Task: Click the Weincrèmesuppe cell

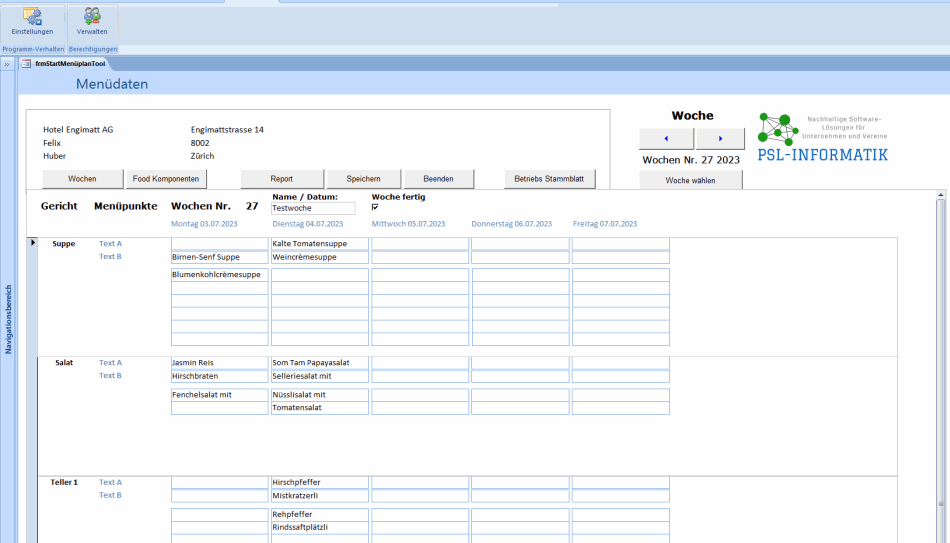Action: click(x=319, y=257)
